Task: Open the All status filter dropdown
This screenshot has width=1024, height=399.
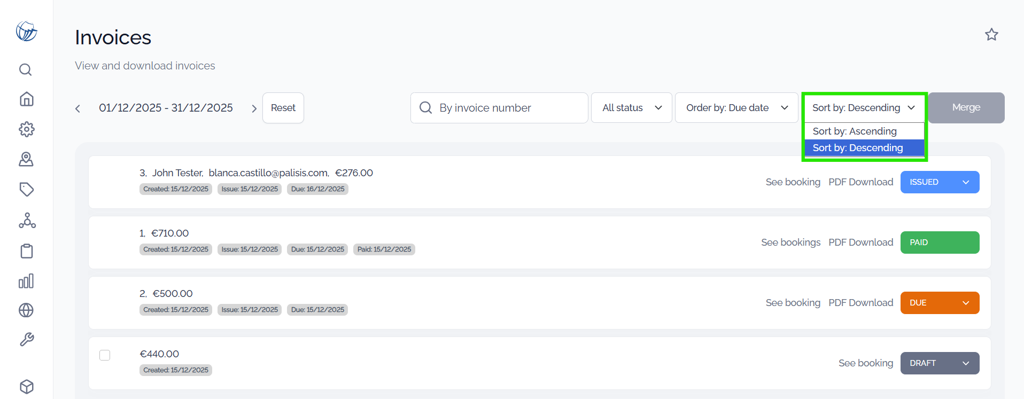Action: [x=632, y=108]
